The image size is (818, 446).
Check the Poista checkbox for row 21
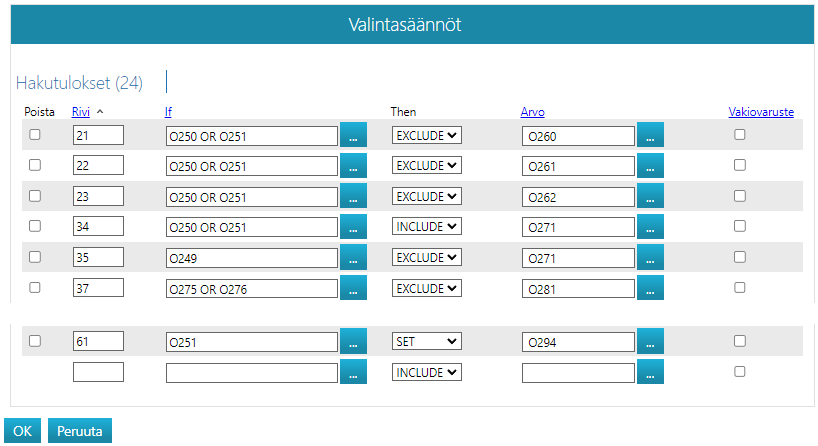pyautogui.click(x=35, y=135)
